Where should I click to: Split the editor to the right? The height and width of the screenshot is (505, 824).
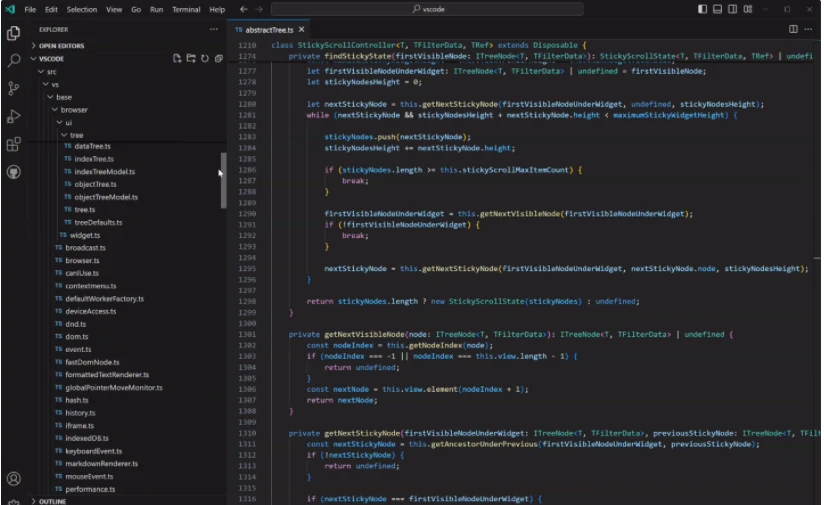[x=793, y=29]
